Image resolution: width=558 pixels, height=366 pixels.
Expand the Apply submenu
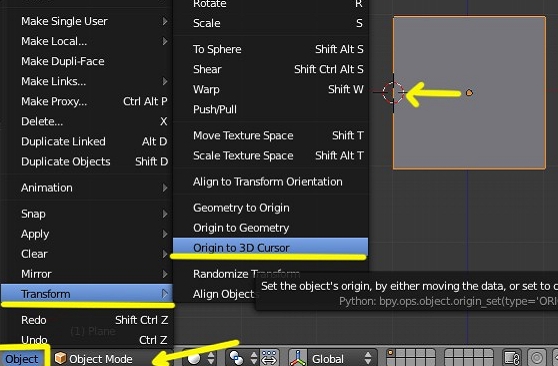[x=87, y=234]
